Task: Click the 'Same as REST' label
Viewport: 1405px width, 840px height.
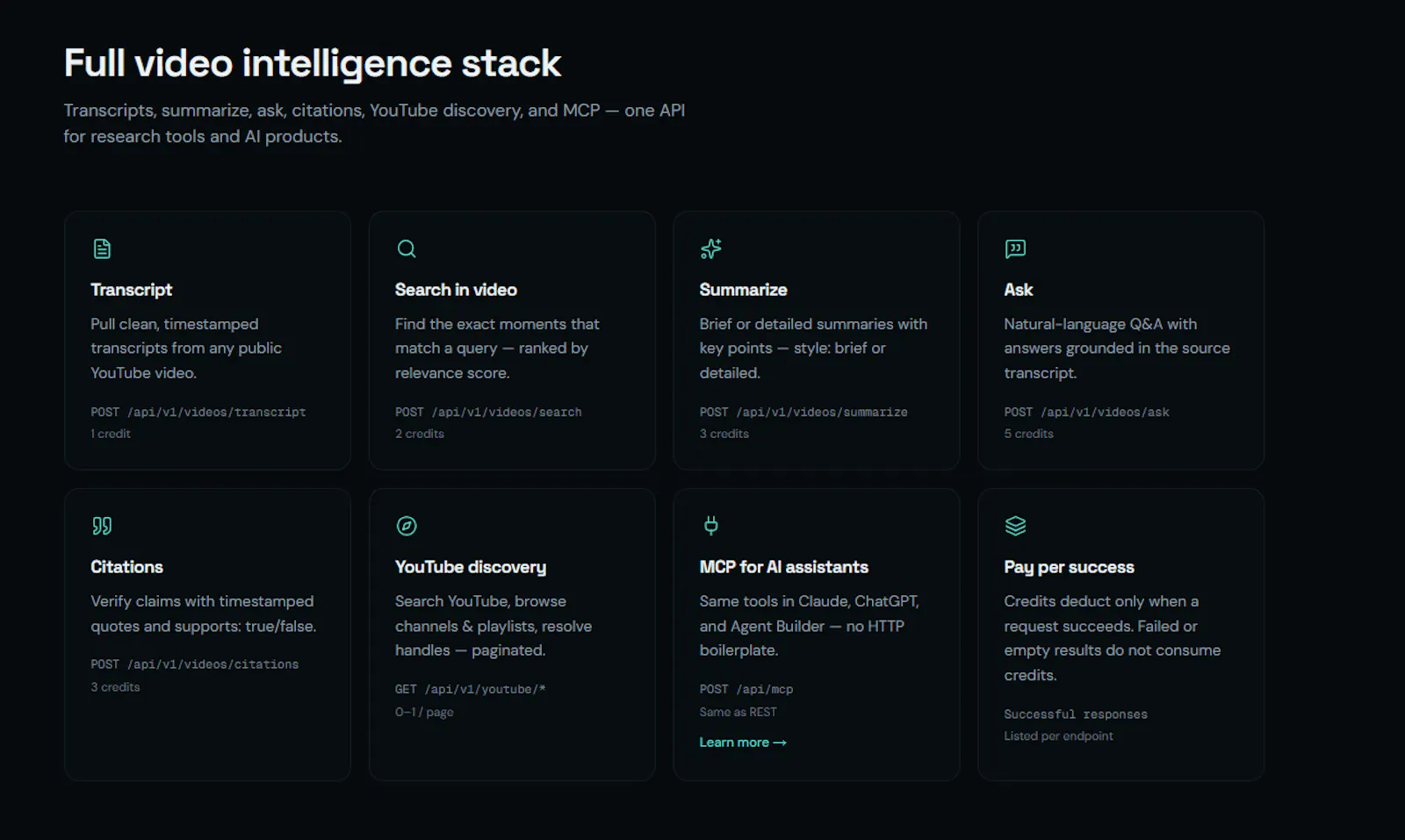Action: 739,712
